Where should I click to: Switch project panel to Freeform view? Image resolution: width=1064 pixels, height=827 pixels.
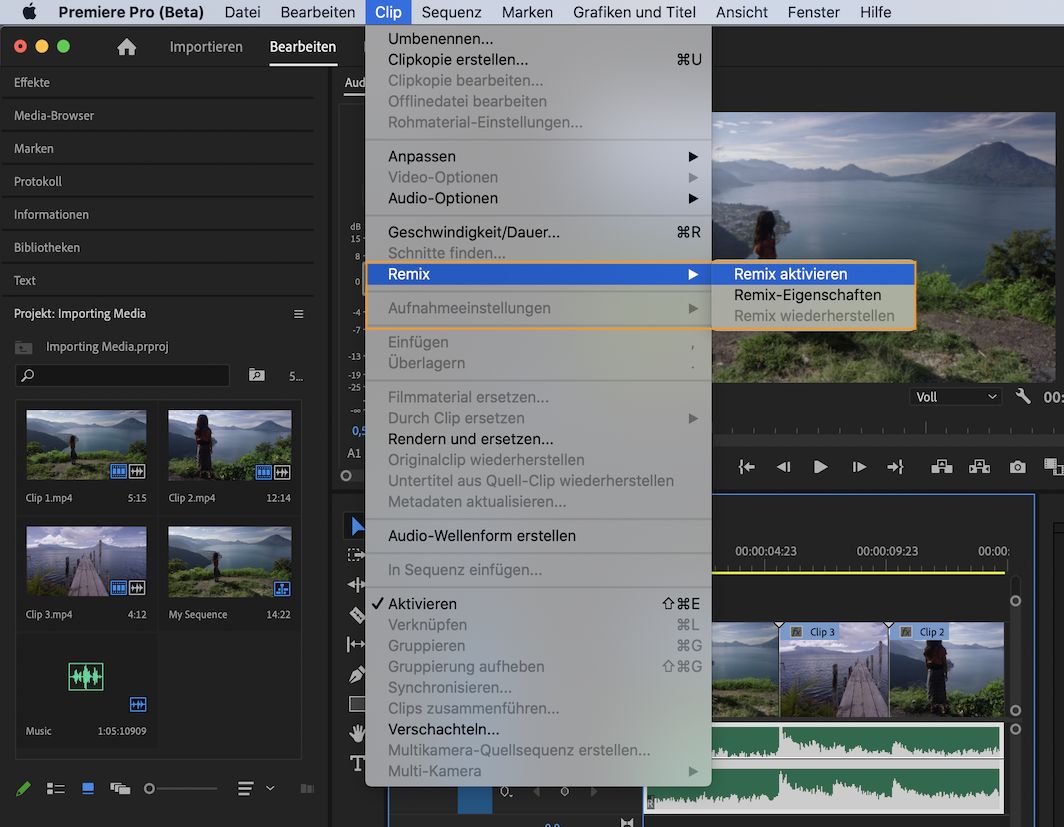click(x=120, y=788)
